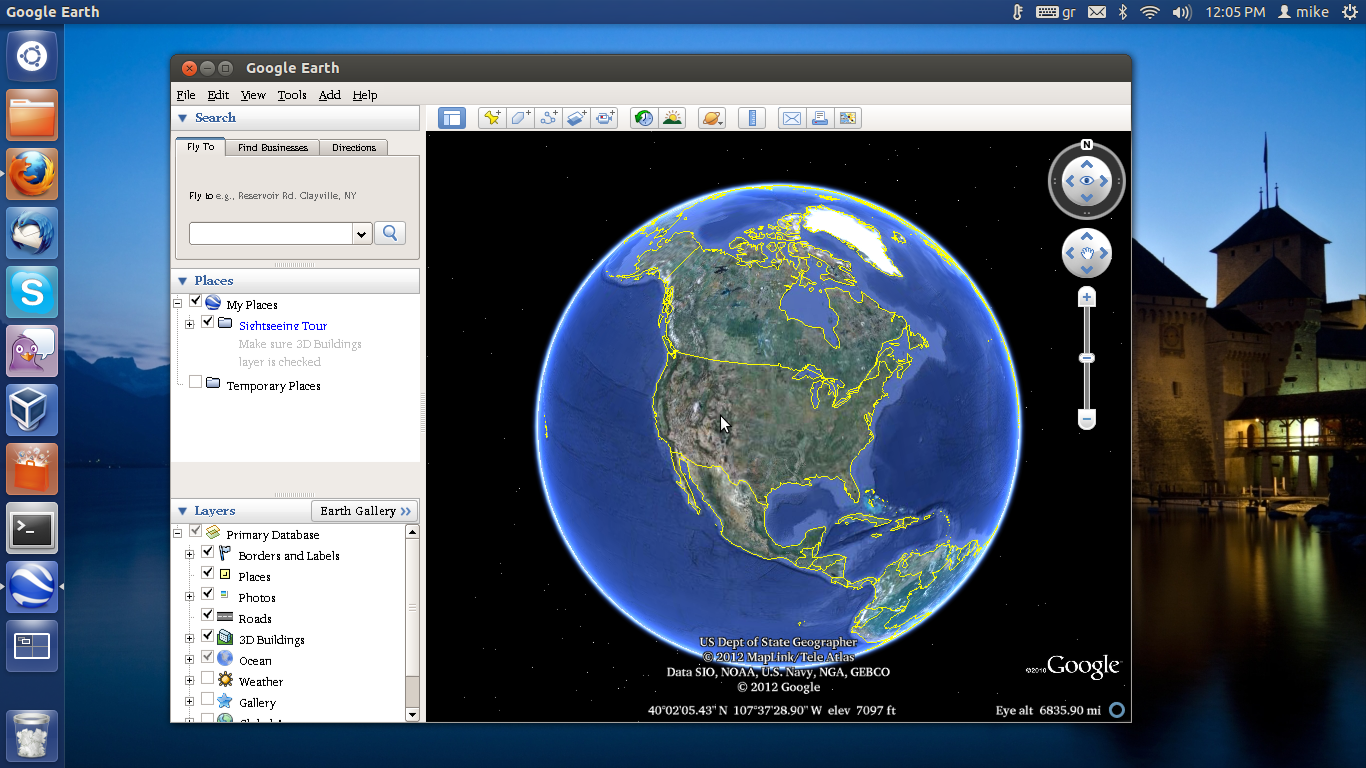Image resolution: width=1366 pixels, height=768 pixels.
Task: Show sunlight across the landscape
Action: pos(672,118)
